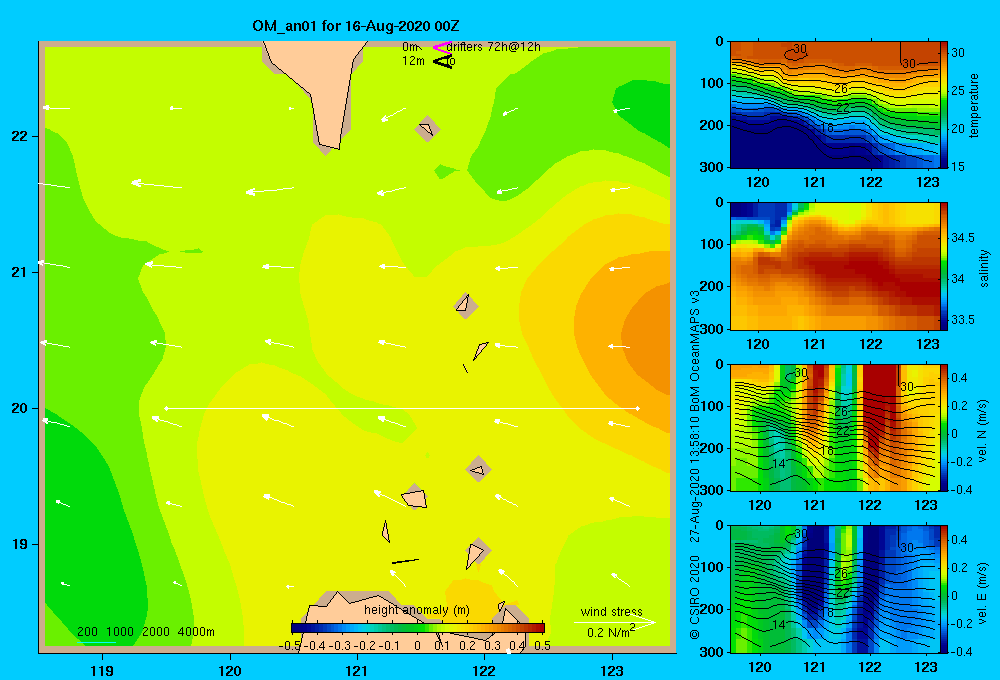1000x680 pixels.
Task: Click the '15' tick on temperature scale
Action: point(958,166)
